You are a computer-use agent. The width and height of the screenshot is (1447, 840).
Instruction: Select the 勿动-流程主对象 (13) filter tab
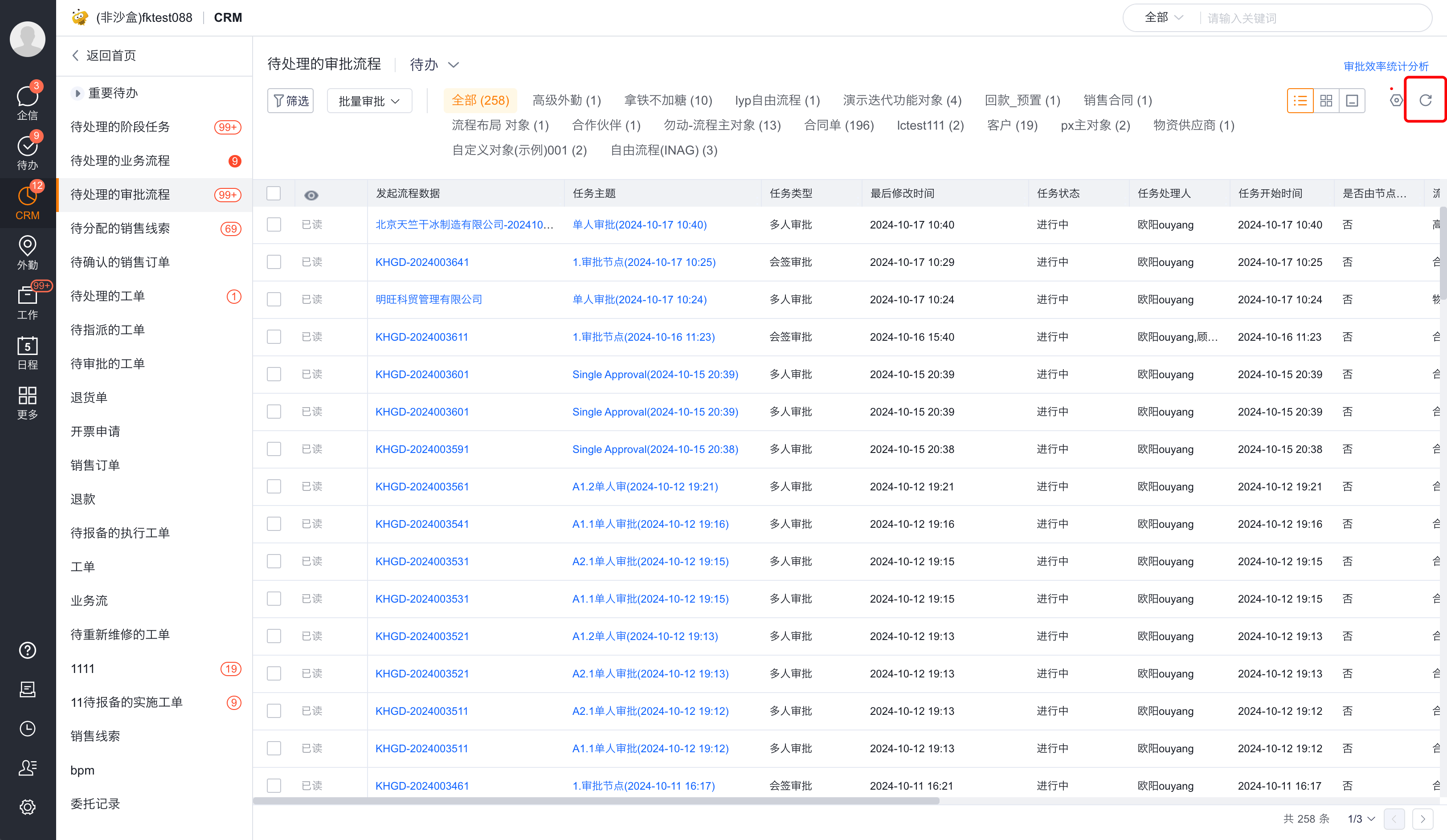click(722, 125)
